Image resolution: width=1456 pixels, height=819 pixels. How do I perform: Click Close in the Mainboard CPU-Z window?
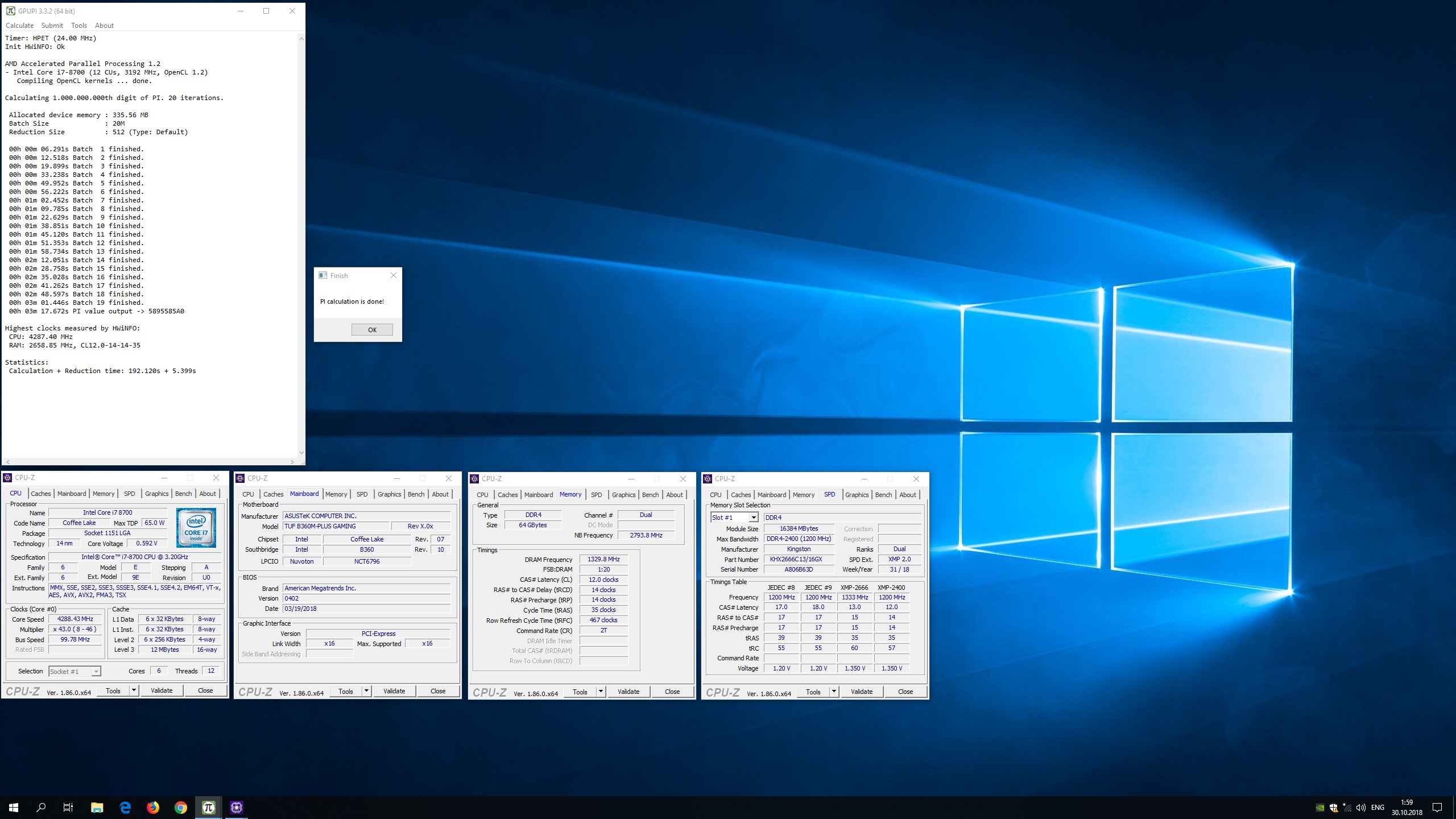[438, 691]
